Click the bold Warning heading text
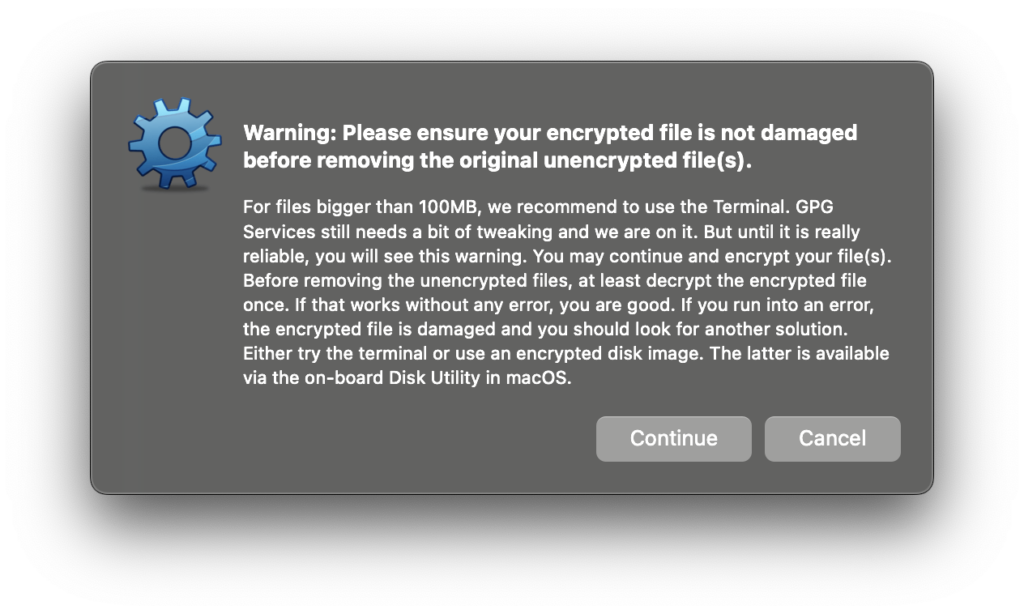The width and height of the screenshot is (1024, 614). [x=550, y=146]
